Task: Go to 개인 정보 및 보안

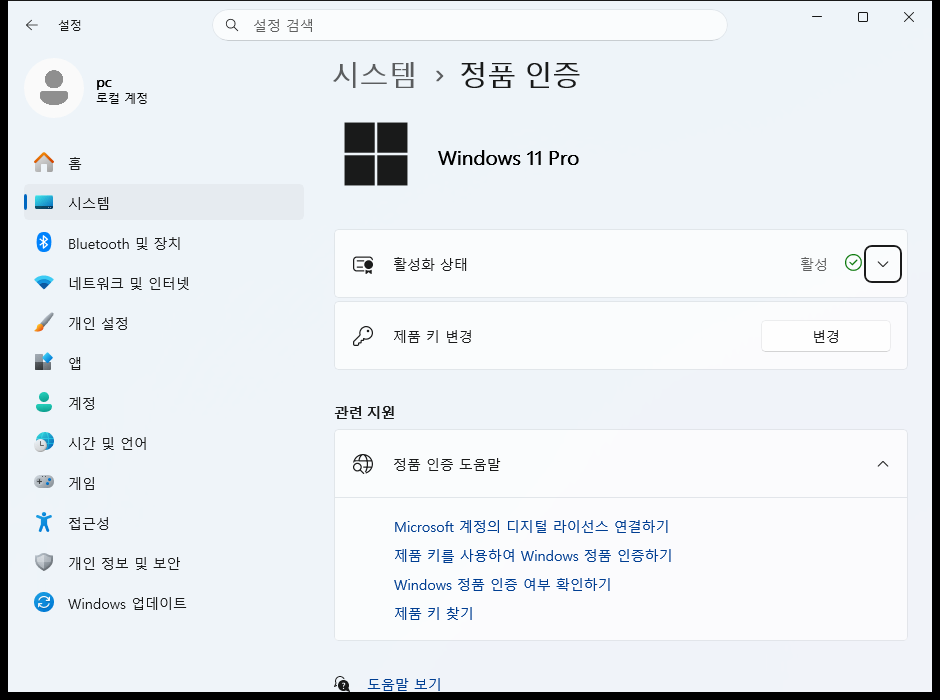Action: (x=164, y=562)
